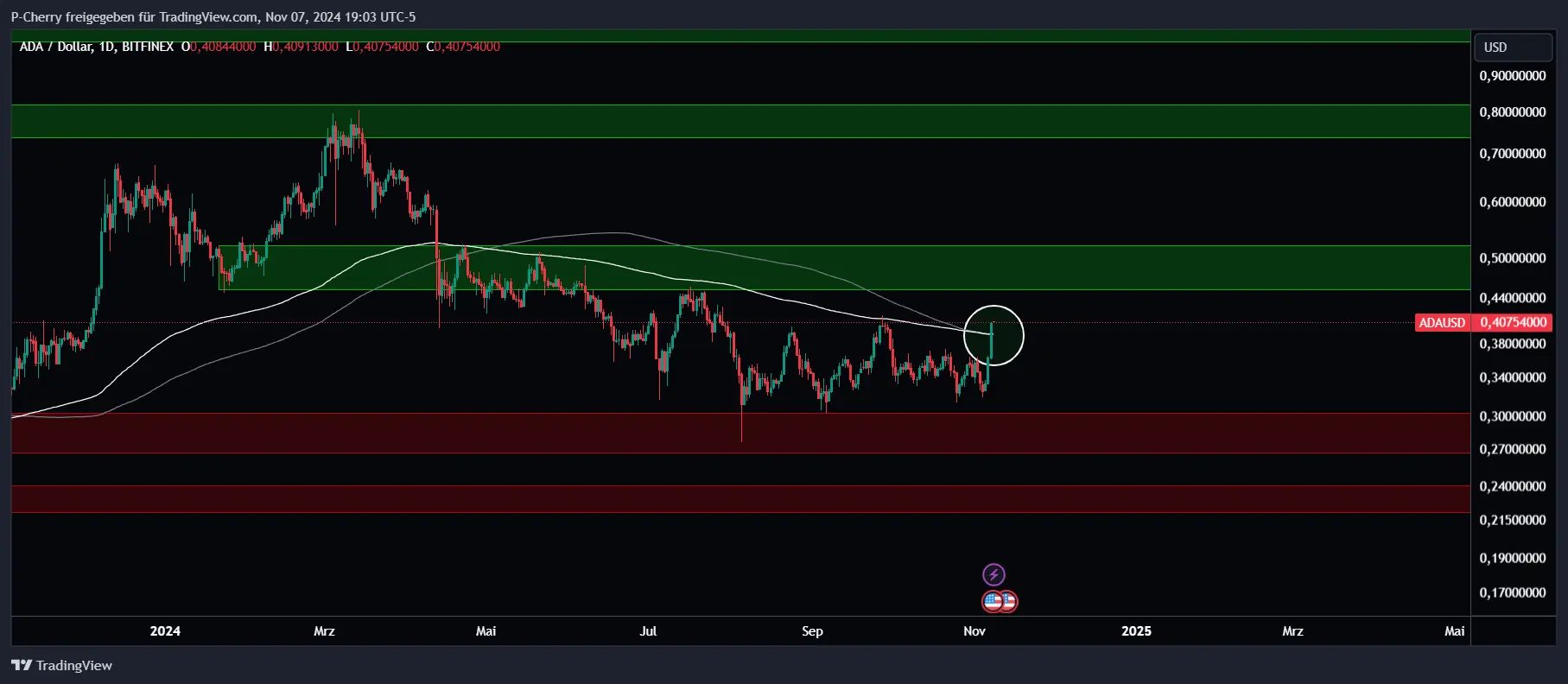Click the 0,70000000 price axis label
The image size is (1568, 684).
1513,154
